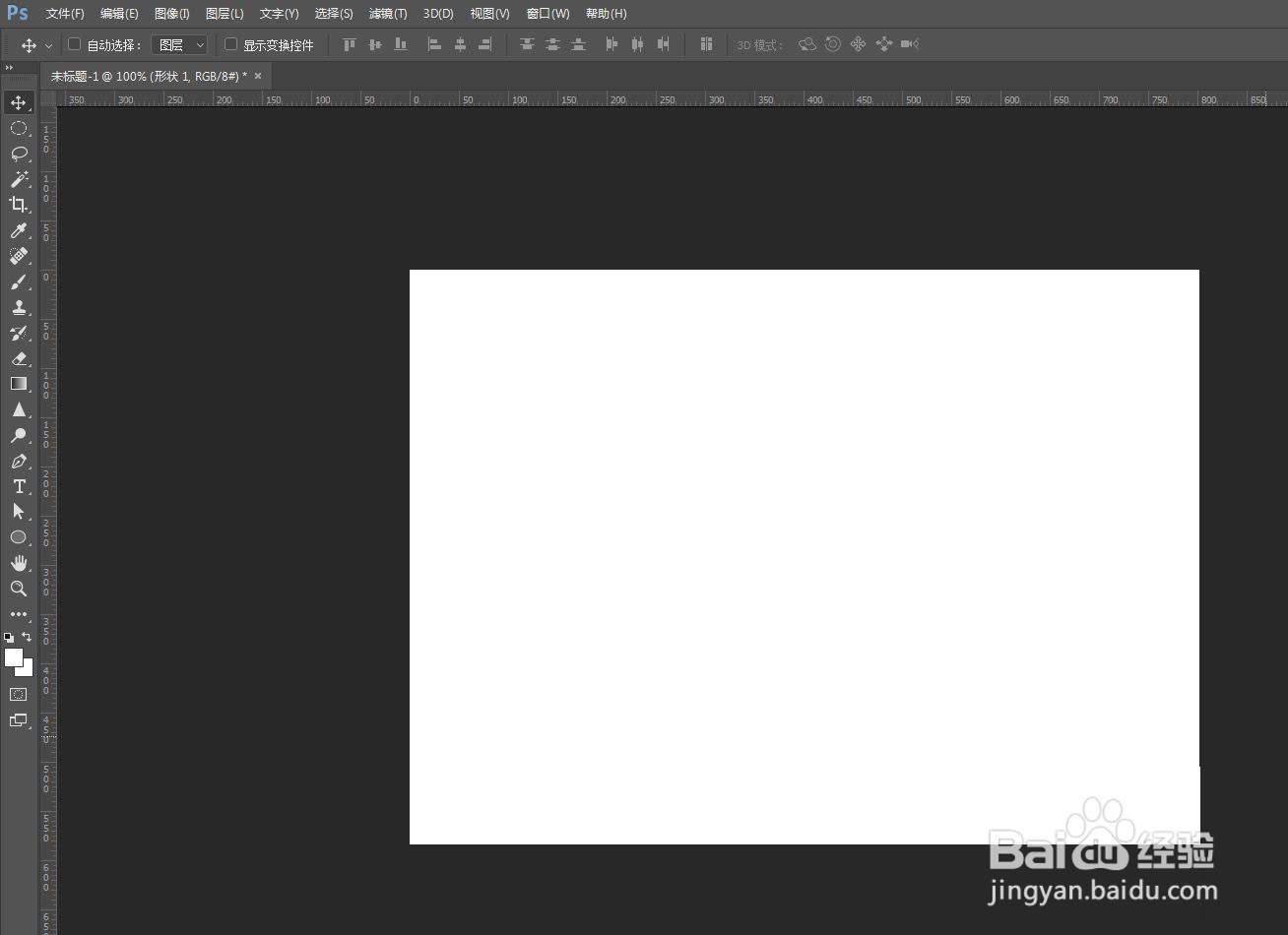Image resolution: width=1288 pixels, height=935 pixels.
Task: Align right edges of layers
Action: point(484,44)
